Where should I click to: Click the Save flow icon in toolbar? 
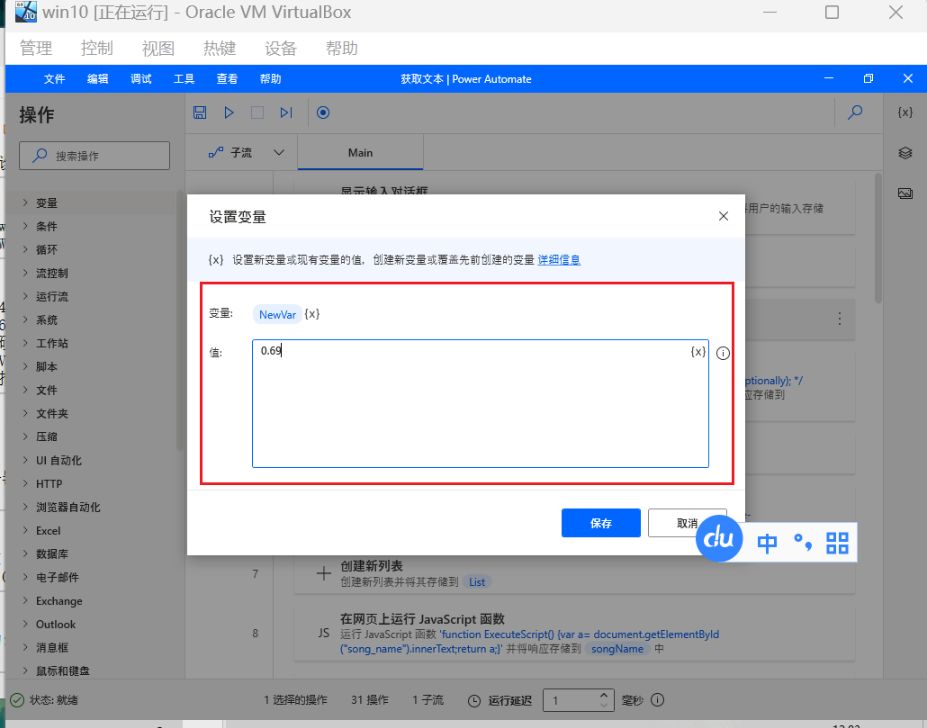point(200,113)
